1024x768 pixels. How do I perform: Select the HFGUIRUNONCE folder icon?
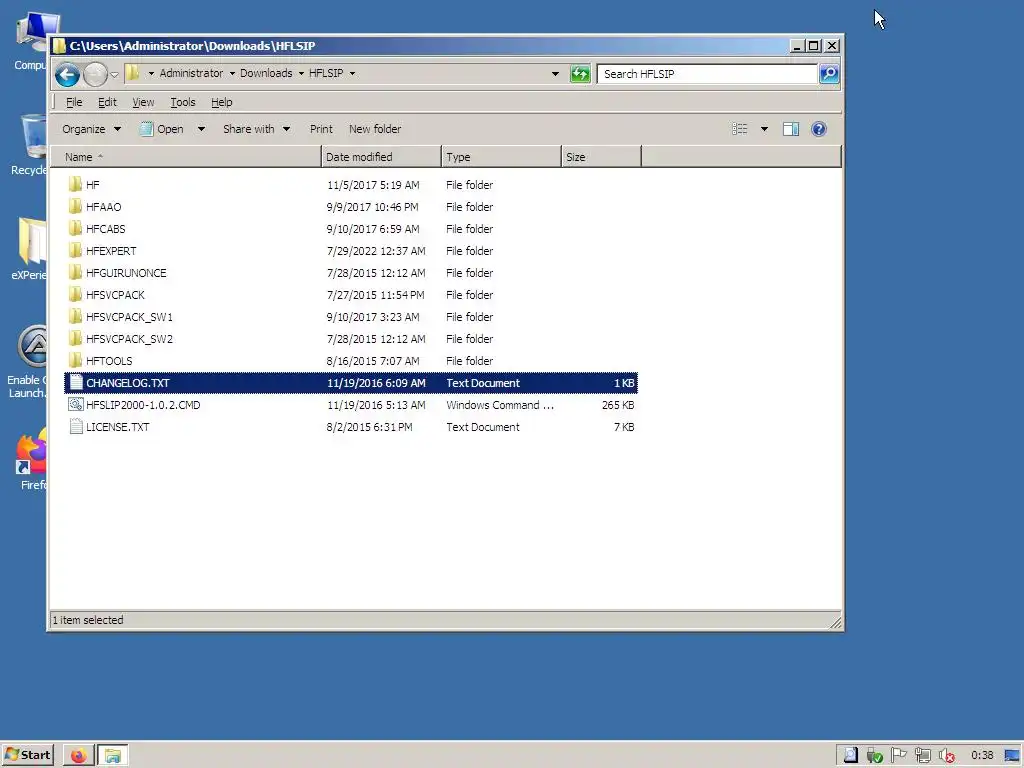point(75,272)
